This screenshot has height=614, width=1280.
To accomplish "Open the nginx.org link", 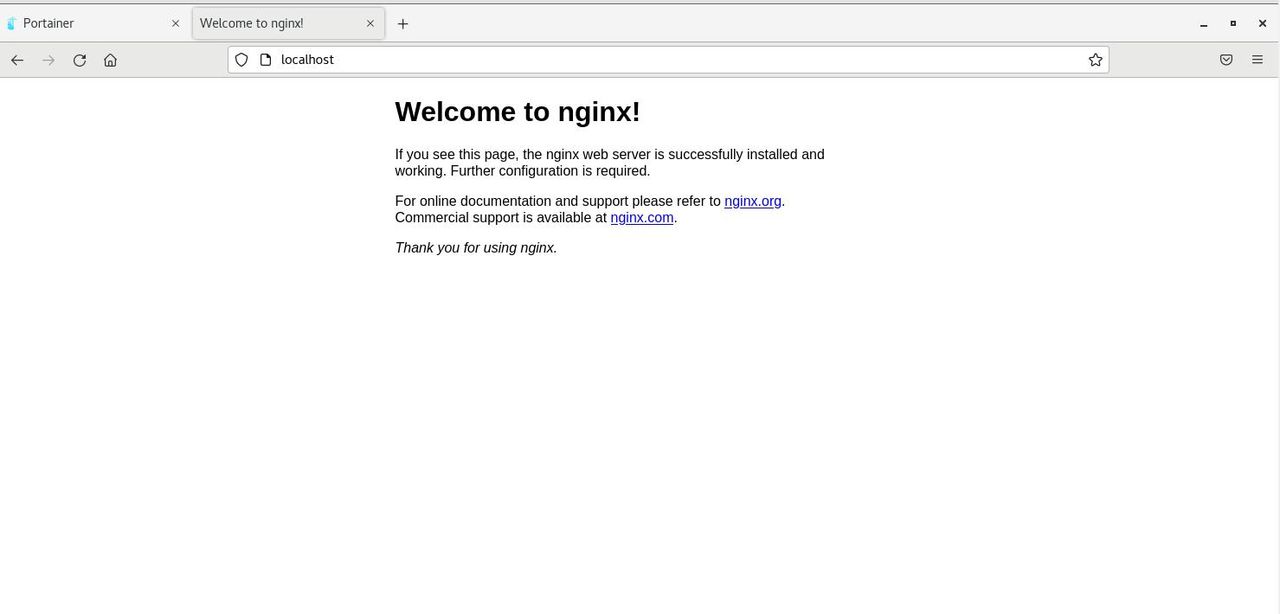I will coord(753,201).
